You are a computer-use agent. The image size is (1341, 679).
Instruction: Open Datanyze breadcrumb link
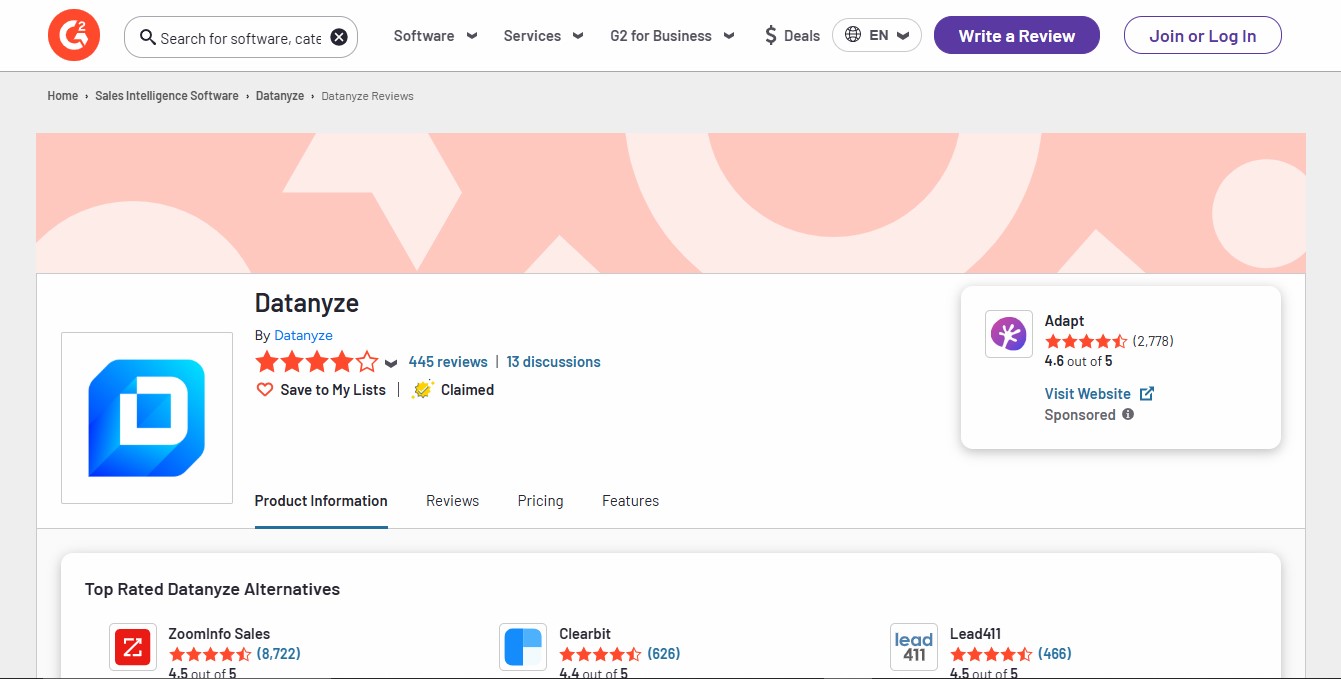pyautogui.click(x=280, y=96)
